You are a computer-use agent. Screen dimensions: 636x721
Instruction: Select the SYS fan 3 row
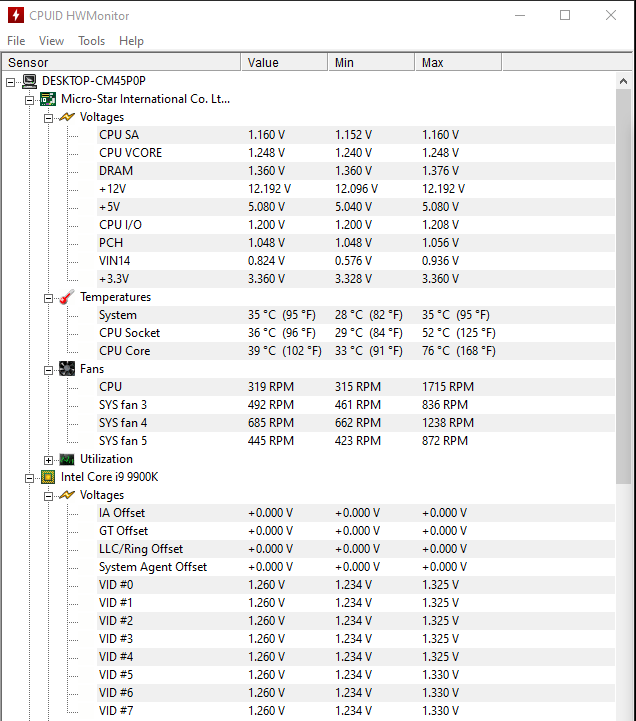coord(355,405)
